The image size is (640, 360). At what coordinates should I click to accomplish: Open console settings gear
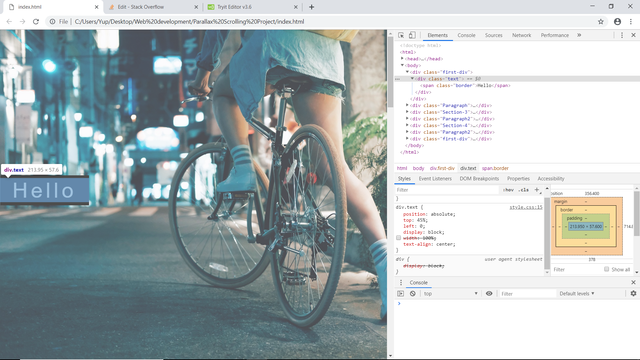pos(633,293)
